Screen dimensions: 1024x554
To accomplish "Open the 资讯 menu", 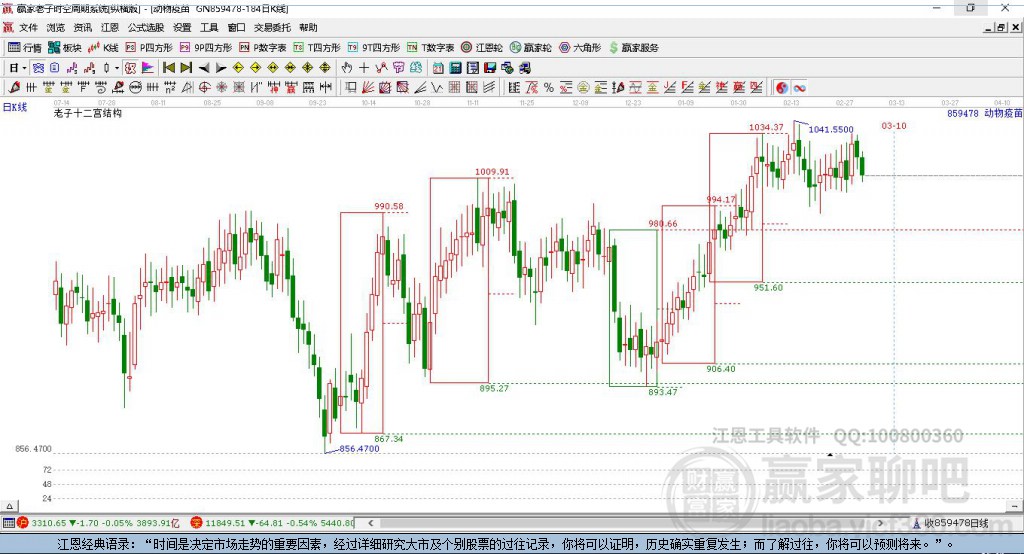I will [82, 27].
